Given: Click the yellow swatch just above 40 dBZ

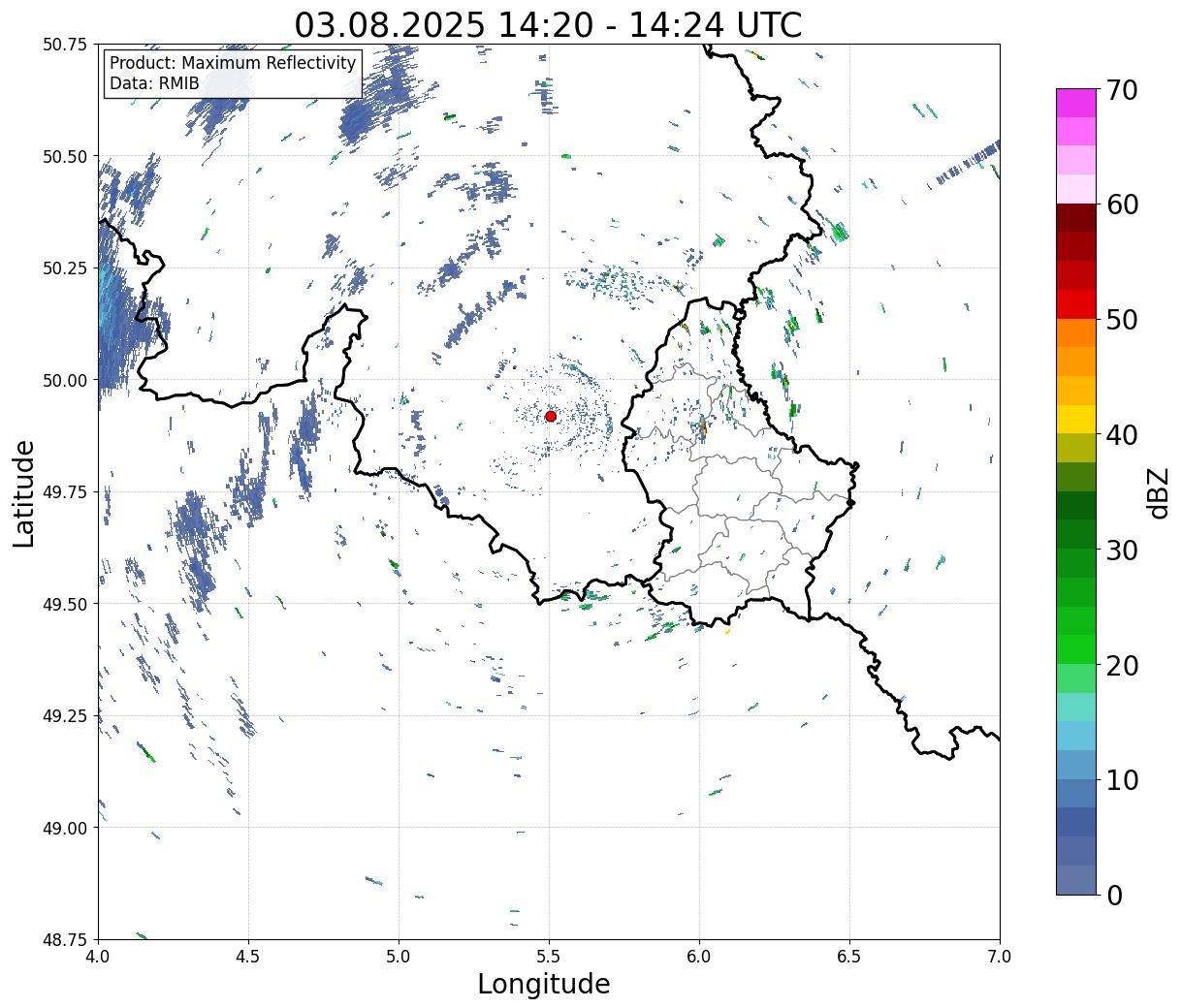Looking at the screenshot, I should click(1076, 419).
